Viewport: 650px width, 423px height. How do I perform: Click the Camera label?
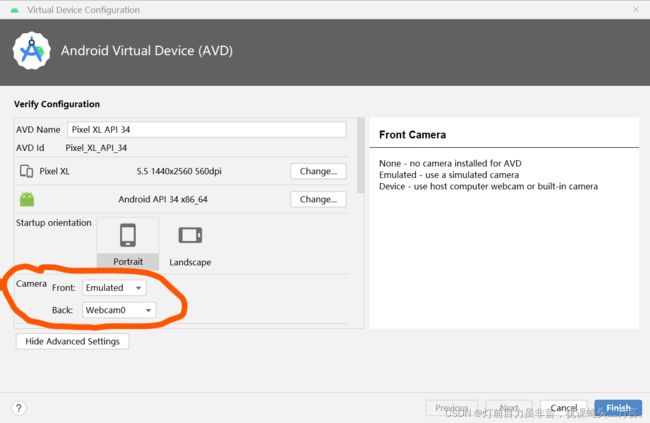(x=31, y=284)
